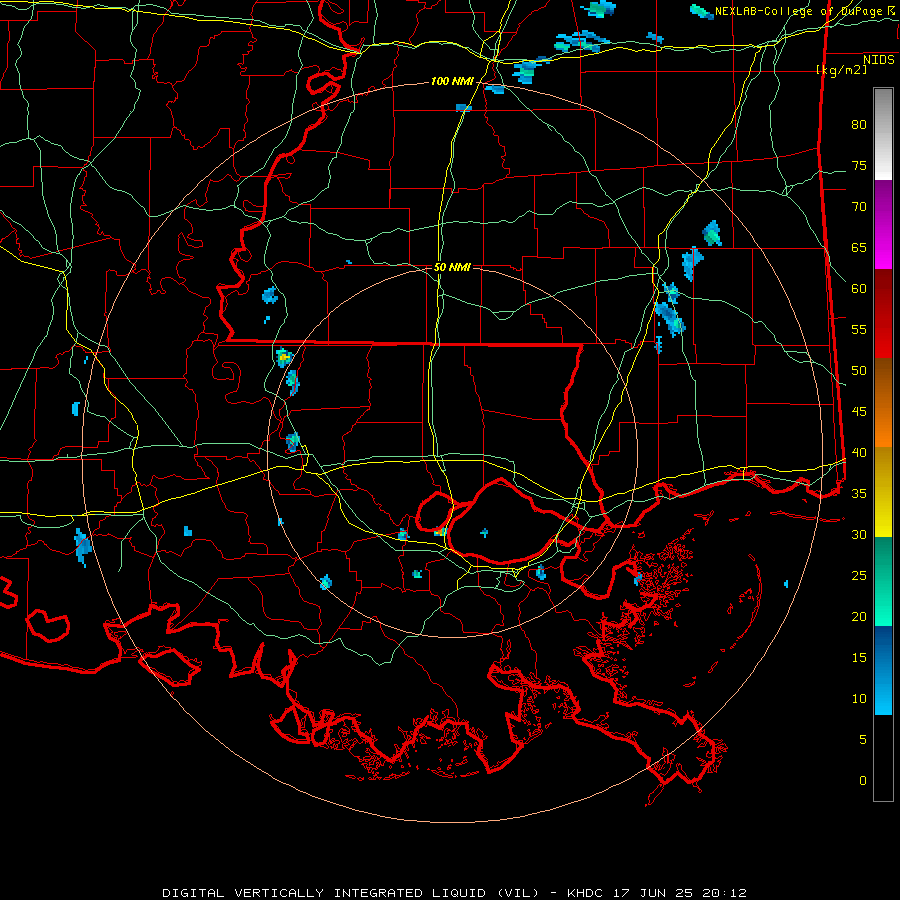
Task: Click the legend value 45
Action: (859, 412)
